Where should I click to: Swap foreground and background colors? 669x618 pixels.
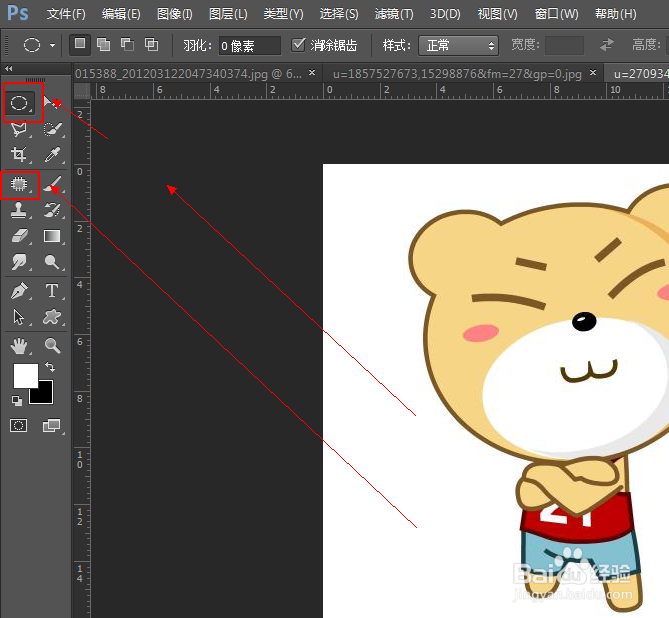(50, 367)
